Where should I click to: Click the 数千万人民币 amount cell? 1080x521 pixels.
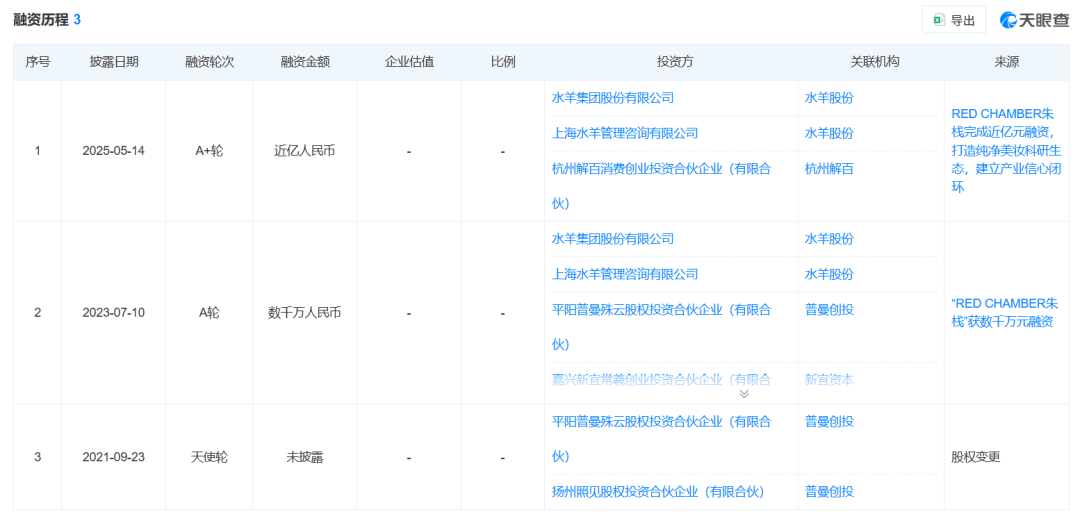[304, 313]
